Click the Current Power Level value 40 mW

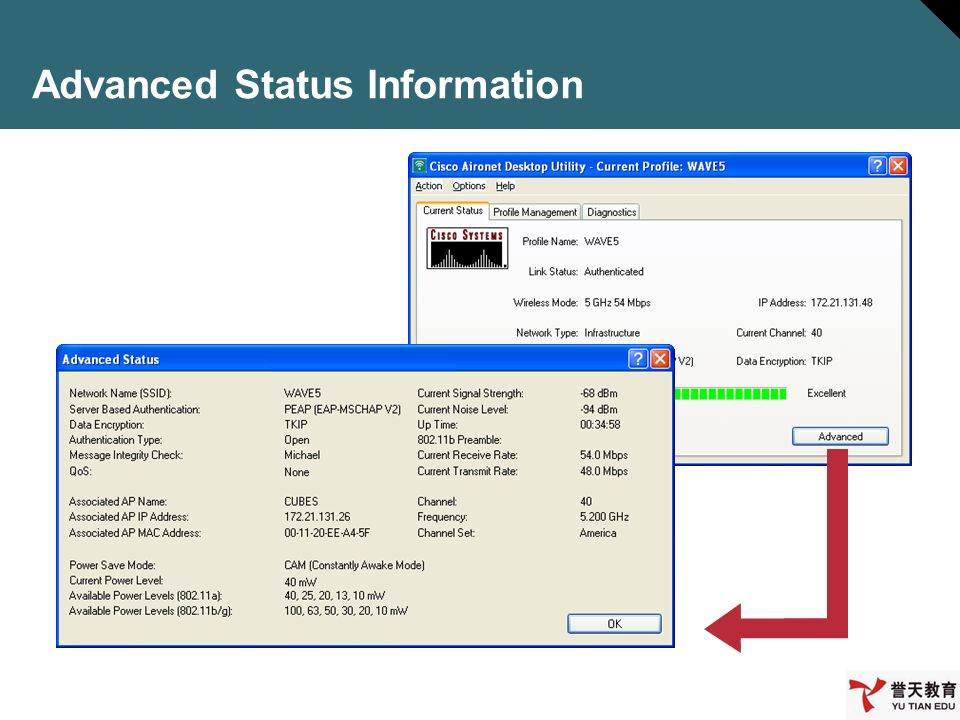click(x=301, y=582)
